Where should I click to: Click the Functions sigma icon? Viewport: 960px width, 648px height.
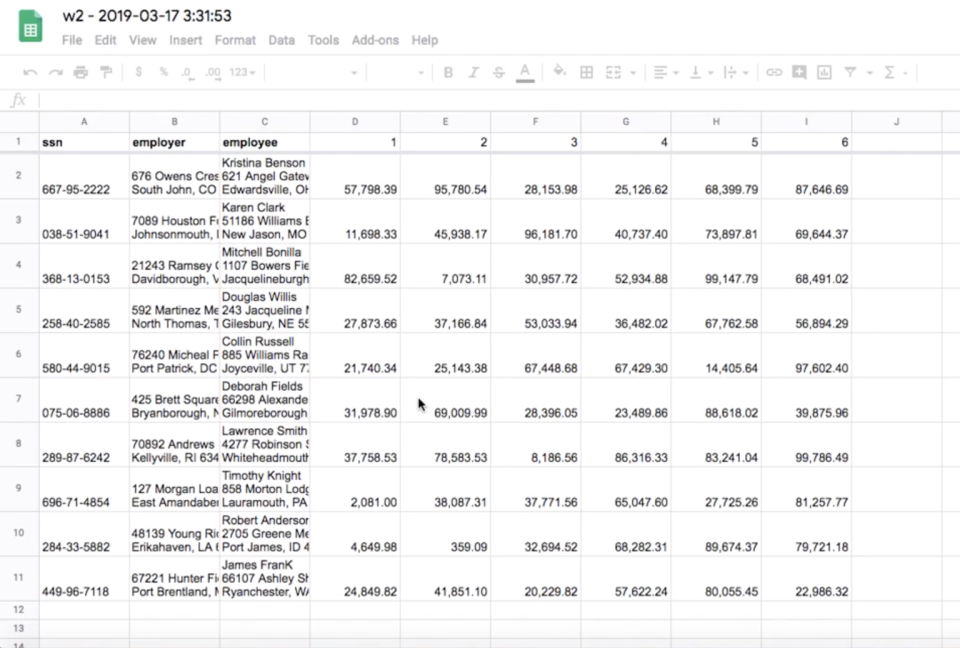tap(890, 72)
